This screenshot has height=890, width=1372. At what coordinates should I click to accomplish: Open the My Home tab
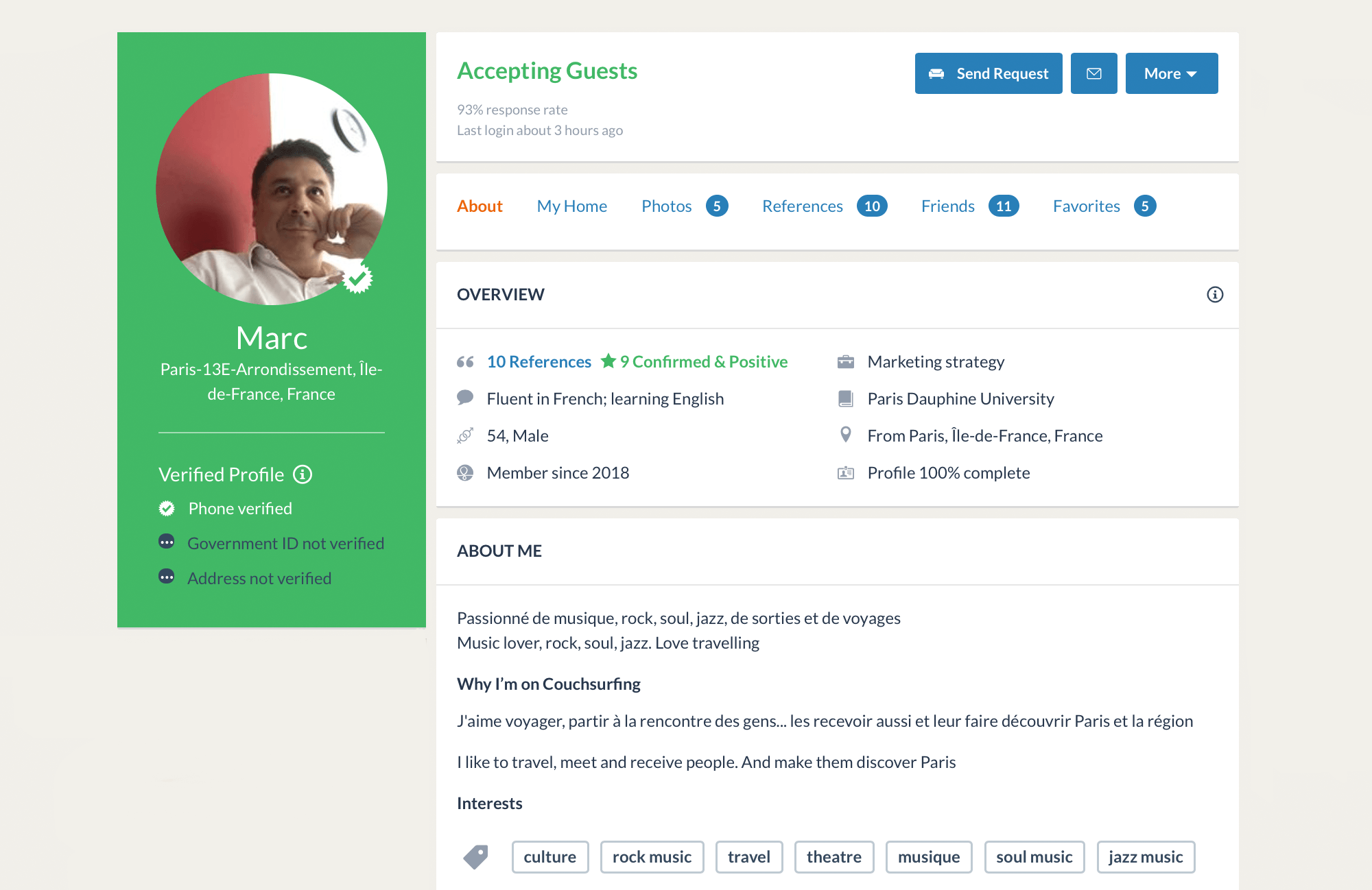tap(572, 206)
